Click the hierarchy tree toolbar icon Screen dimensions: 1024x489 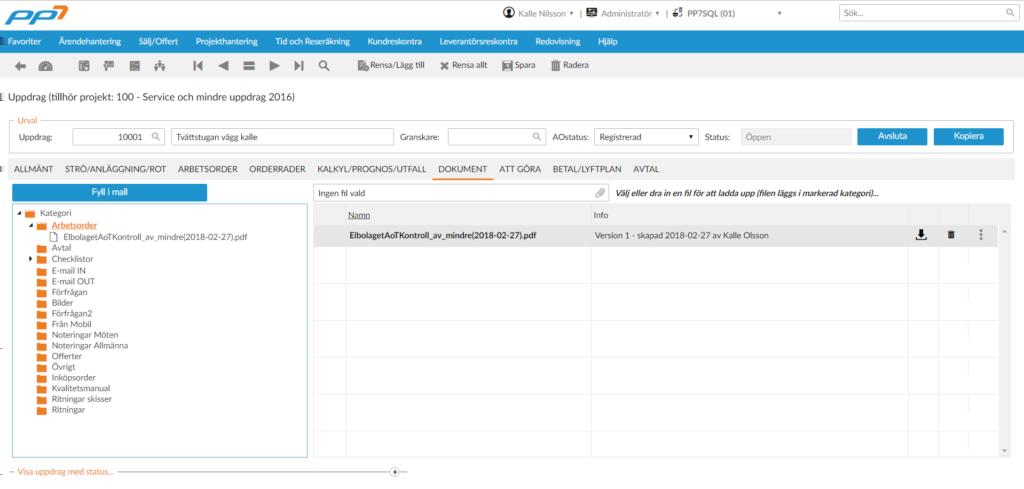point(159,65)
